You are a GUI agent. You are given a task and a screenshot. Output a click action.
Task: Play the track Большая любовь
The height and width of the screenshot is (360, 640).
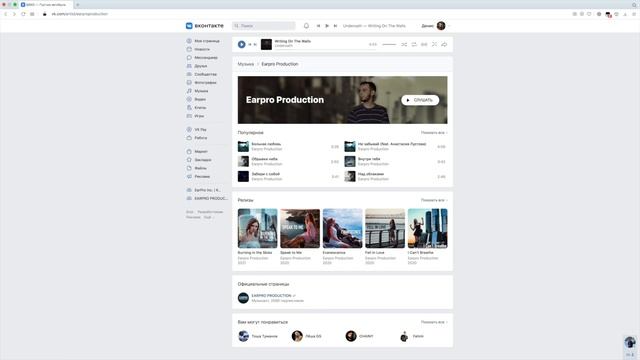243,146
